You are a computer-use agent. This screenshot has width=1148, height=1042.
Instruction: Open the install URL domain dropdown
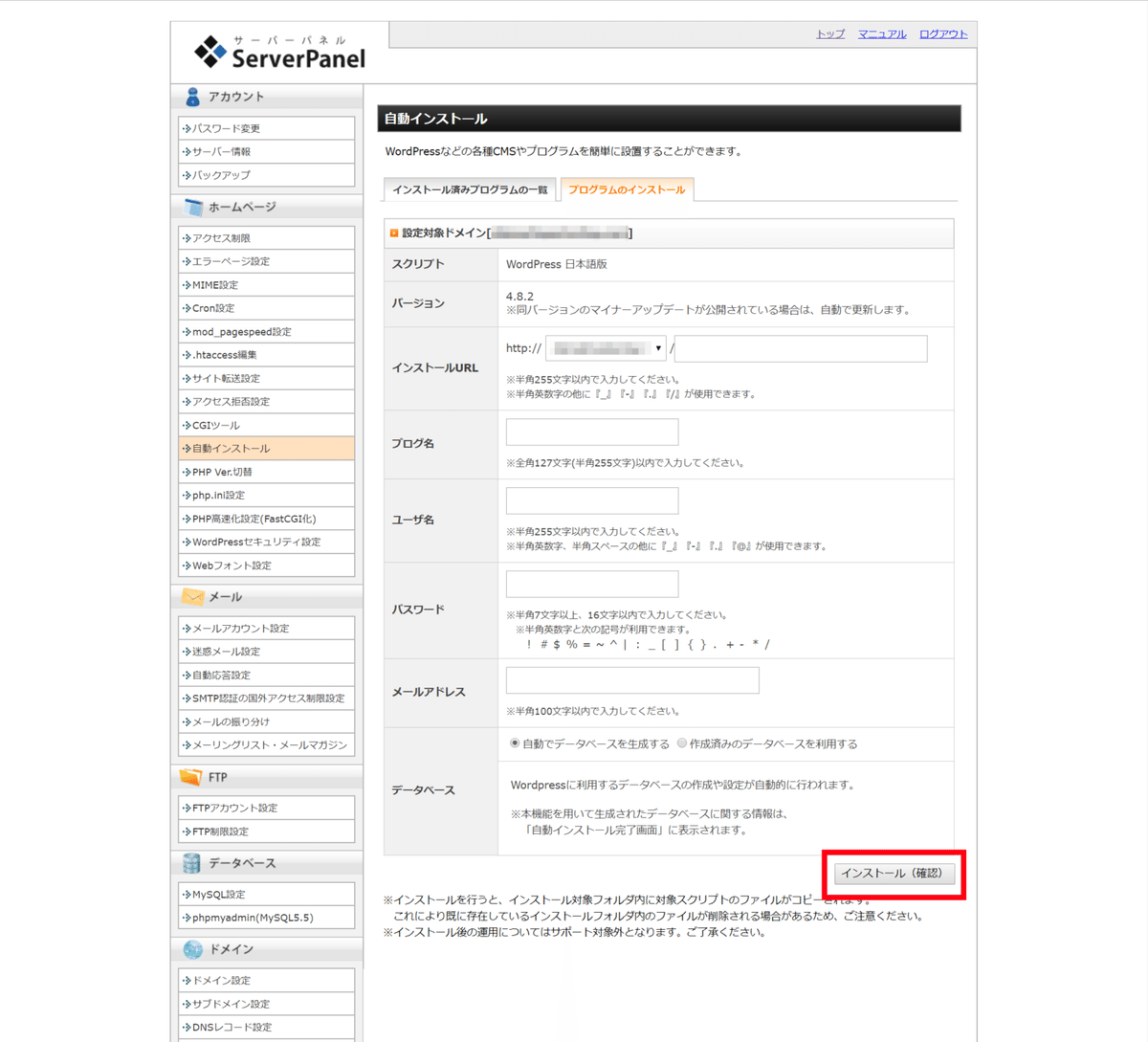(x=606, y=348)
